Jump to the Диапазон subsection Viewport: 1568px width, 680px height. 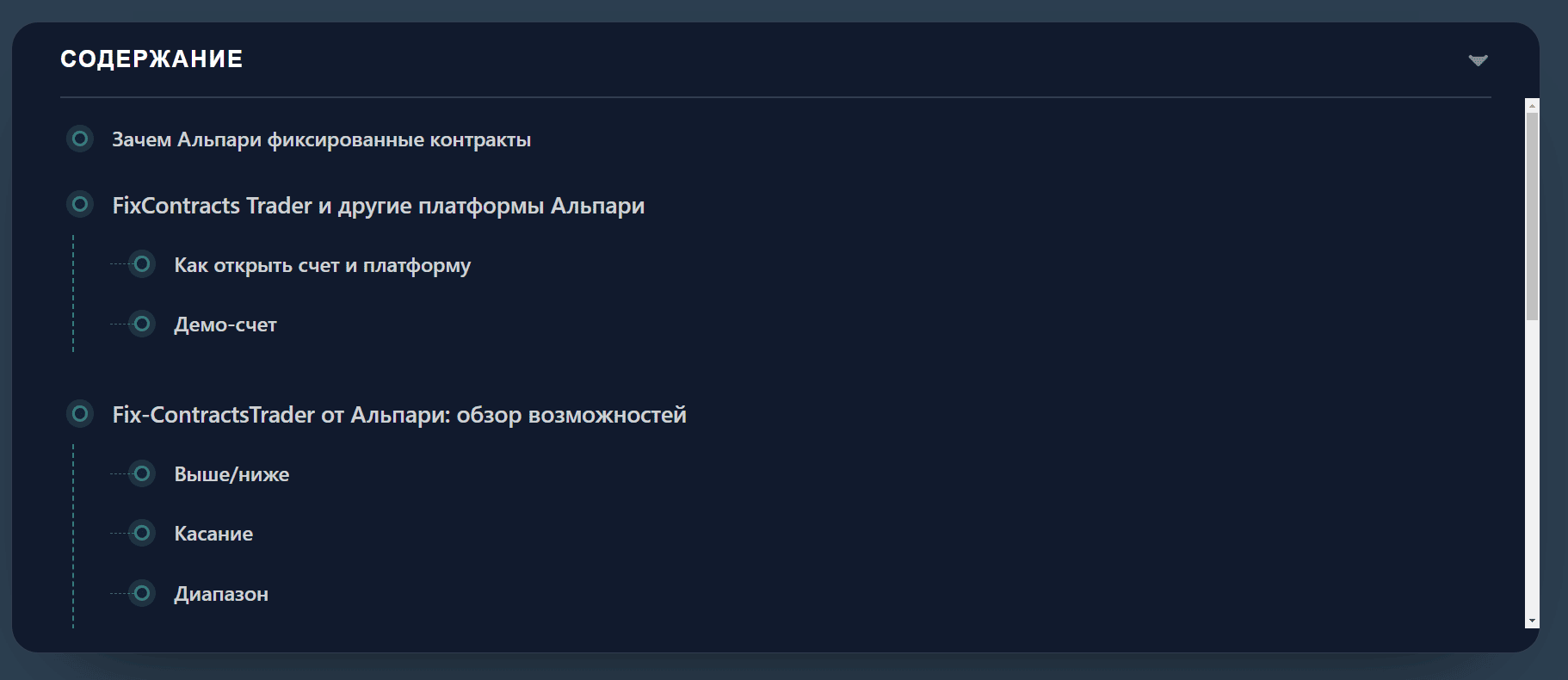coord(221,594)
